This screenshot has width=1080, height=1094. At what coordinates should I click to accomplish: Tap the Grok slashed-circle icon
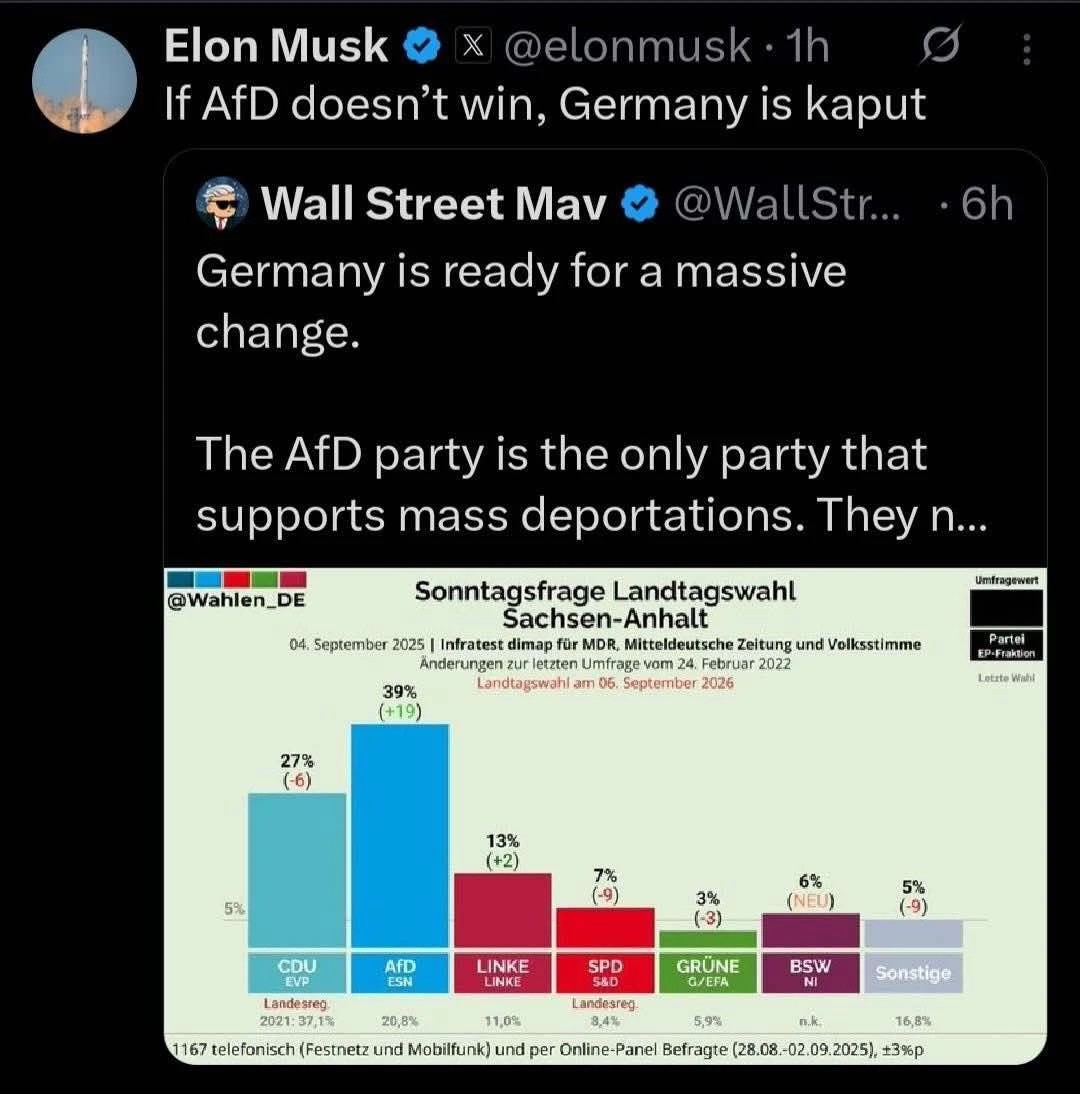pyautogui.click(x=941, y=45)
